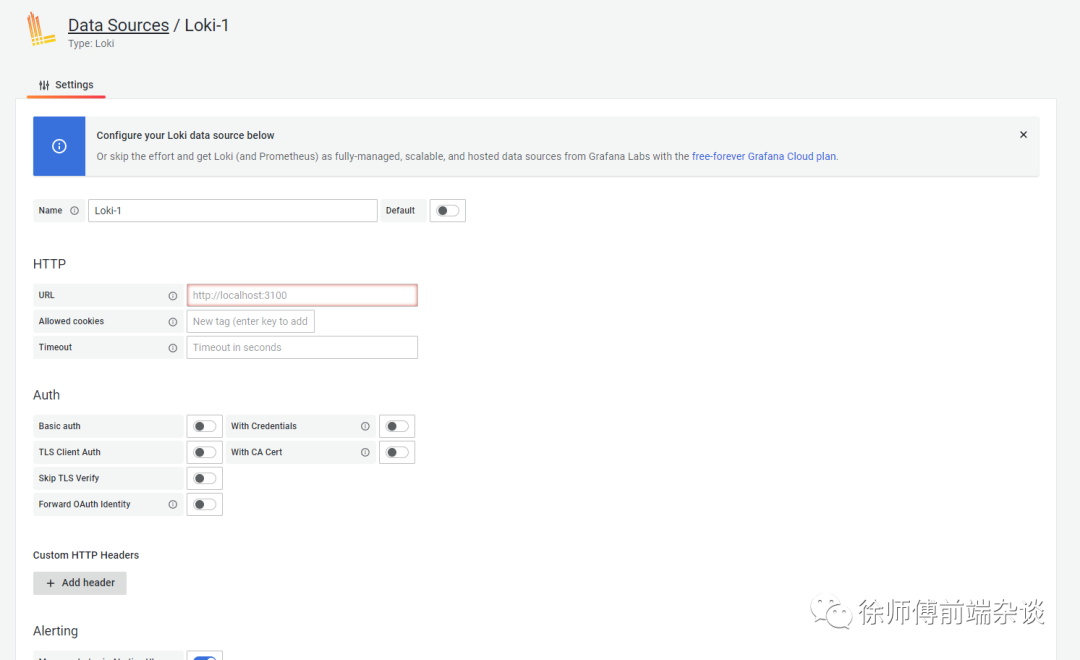
Task: Turn on Skip TLS Verify
Action: 204,479
